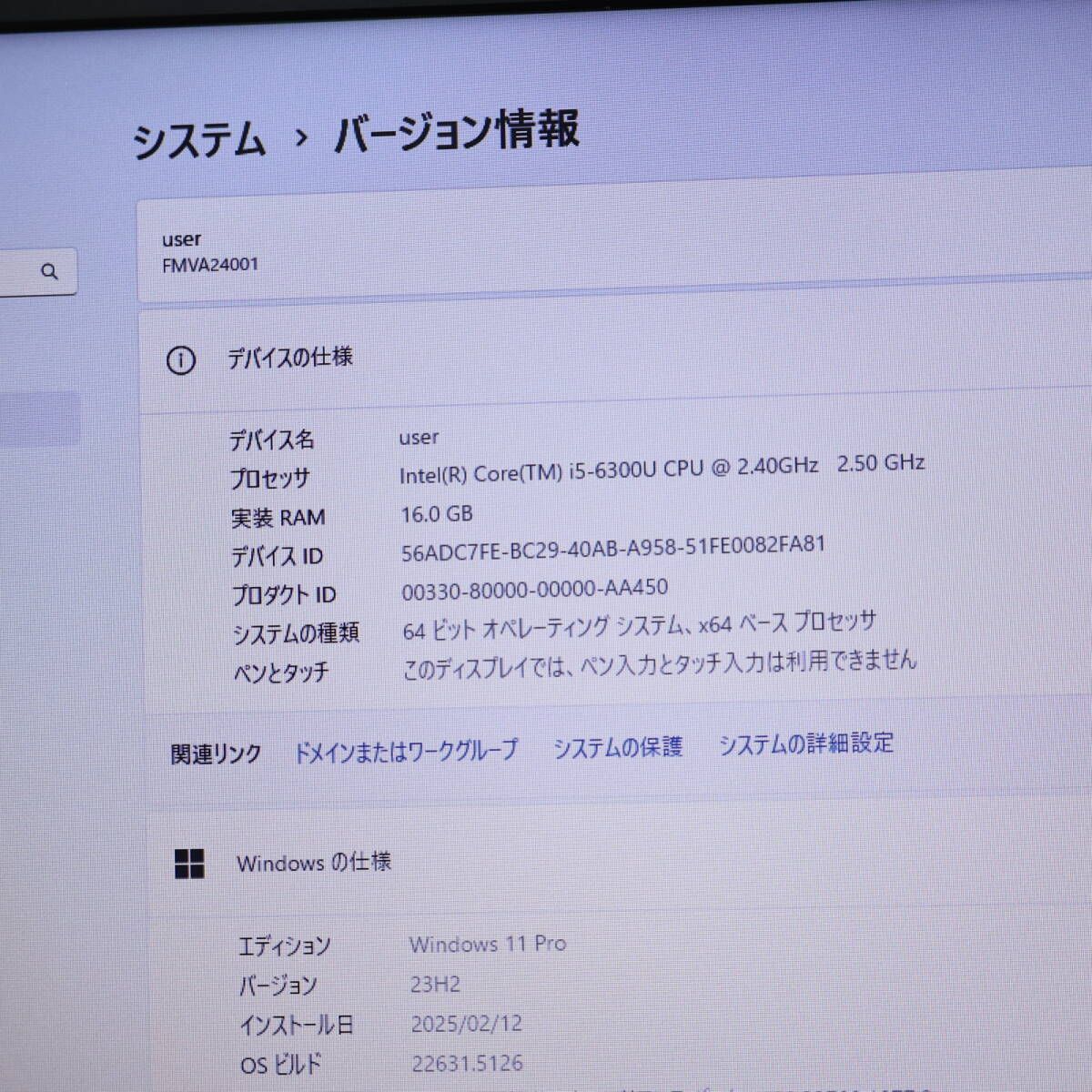Open システムの保護 link
This screenshot has height=1092, width=1092.
618,747
